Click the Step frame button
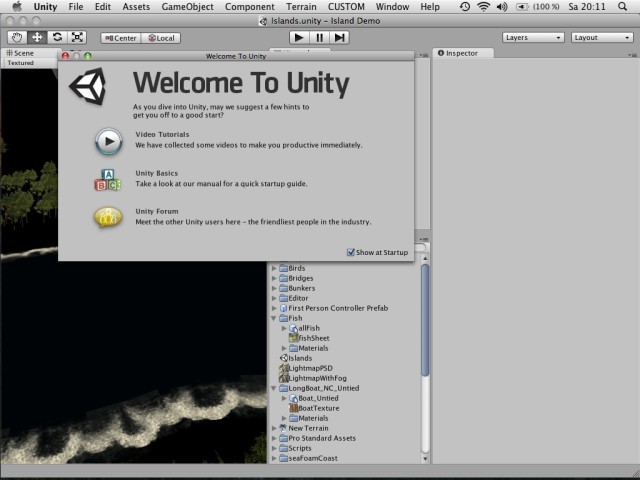Image resolution: width=640 pixels, height=480 pixels. (x=339, y=38)
